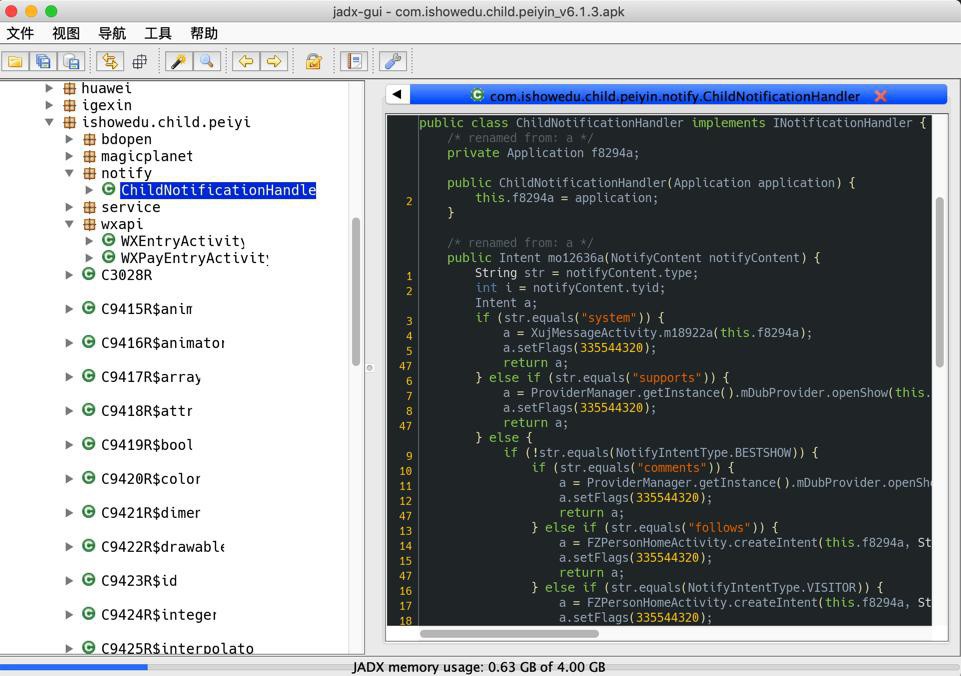Close the ChildNotificationHandler tab with red X
Screen dimensions: 961x676
click(881, 96)
